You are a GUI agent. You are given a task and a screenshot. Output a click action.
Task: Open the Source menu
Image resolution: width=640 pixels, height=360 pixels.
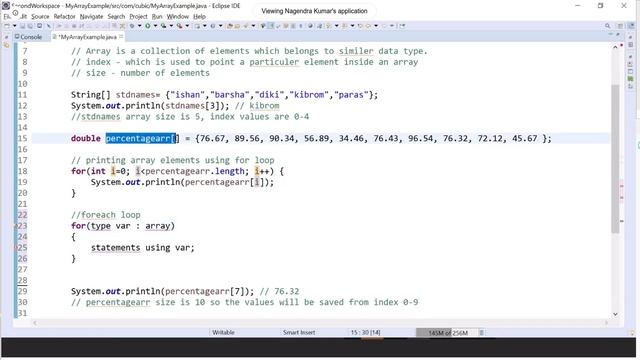pos(40,16)
